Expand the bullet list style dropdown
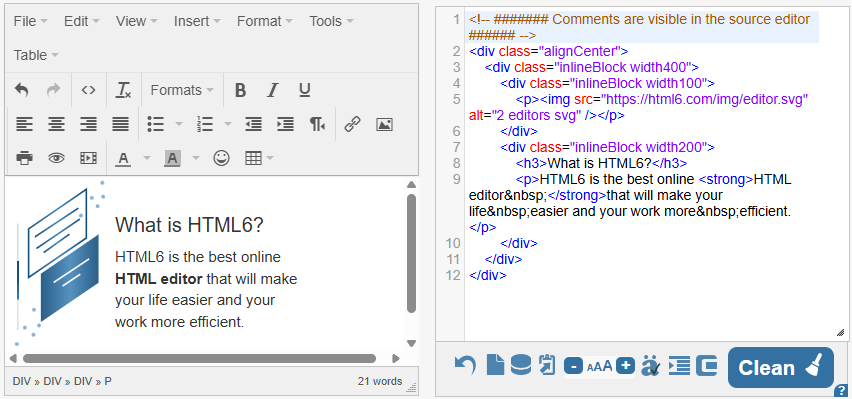This screenshot has width=852, height=399. tap(179, 124)
